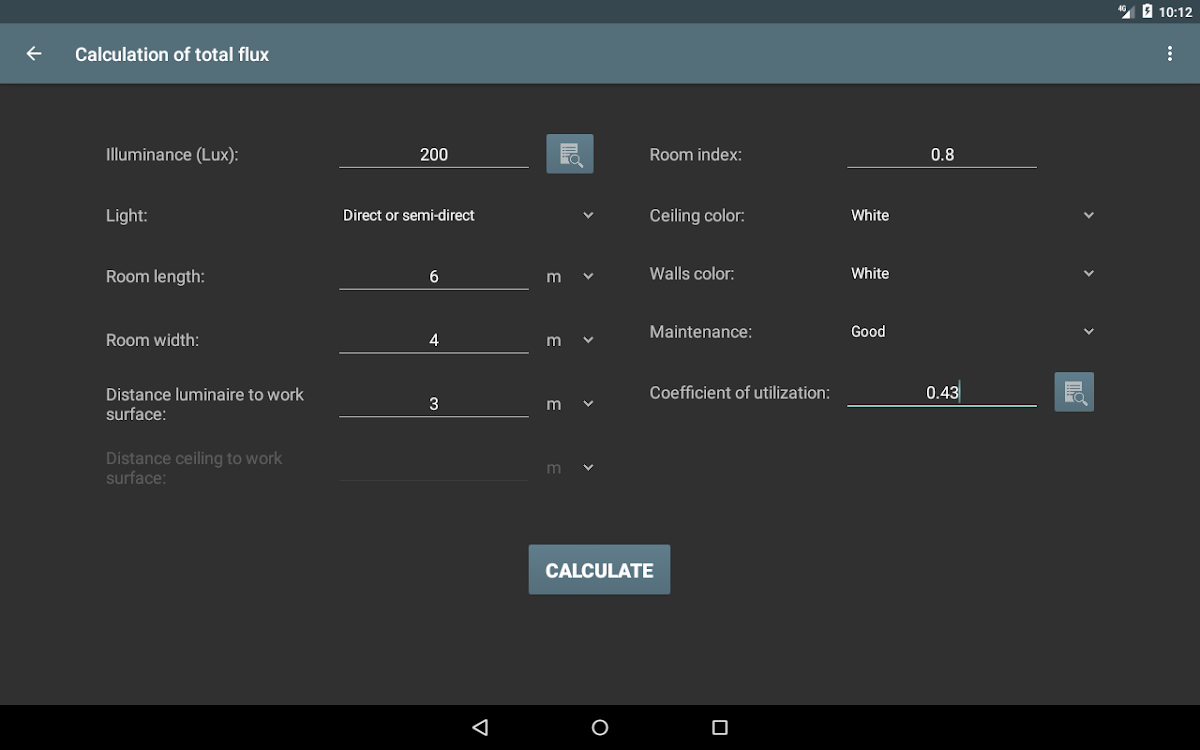Image resolution: width=1200 pixels, height=750 pixels.
Task: Change the Room width unit dropdown
Action: (x=570, y=341)
